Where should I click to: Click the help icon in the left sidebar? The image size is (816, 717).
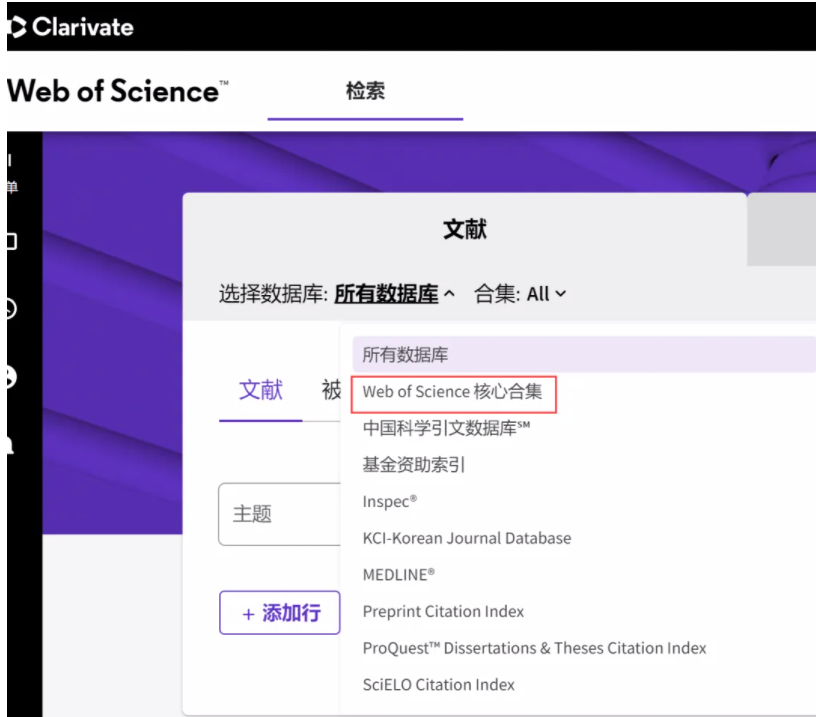(x=8, y=376)
